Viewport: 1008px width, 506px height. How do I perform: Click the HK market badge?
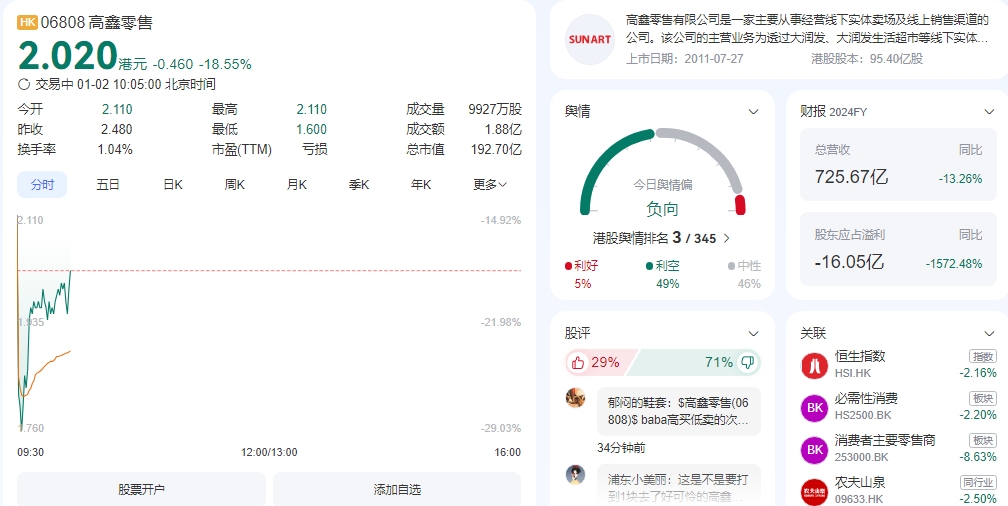coord(27,23)
